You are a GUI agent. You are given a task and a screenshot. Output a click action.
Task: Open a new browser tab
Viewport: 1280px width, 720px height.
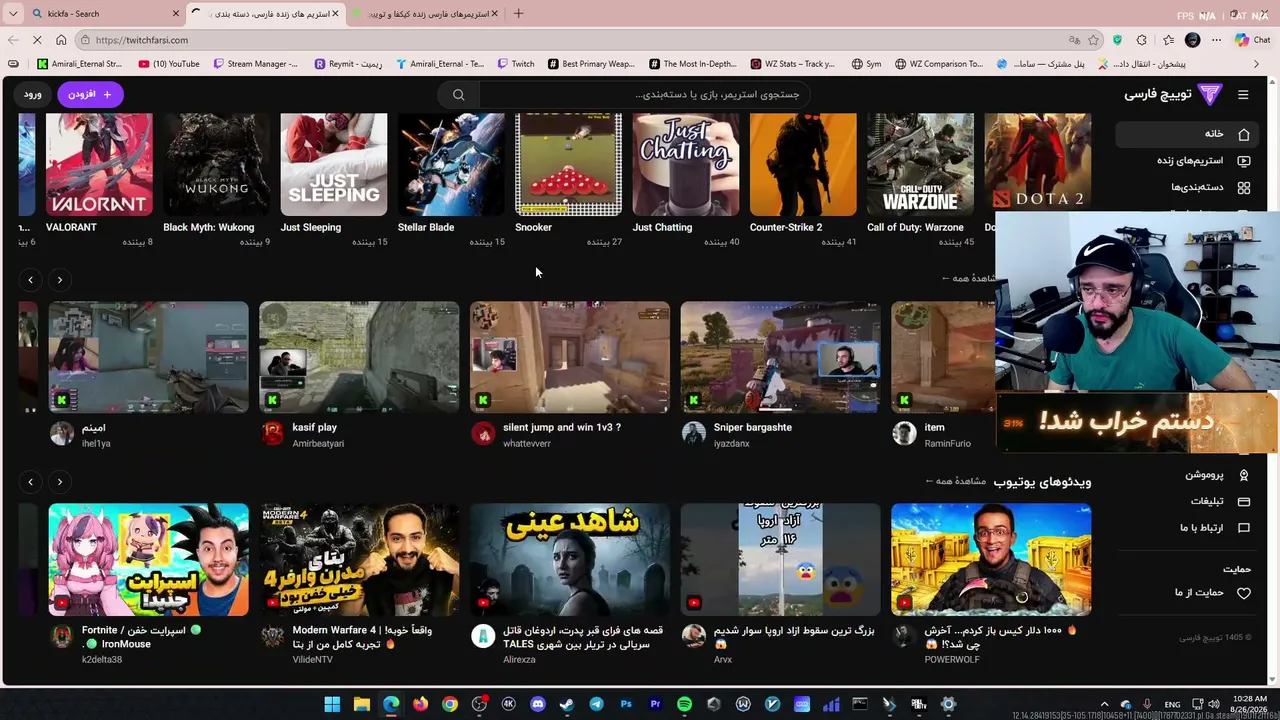click(518, 14)
